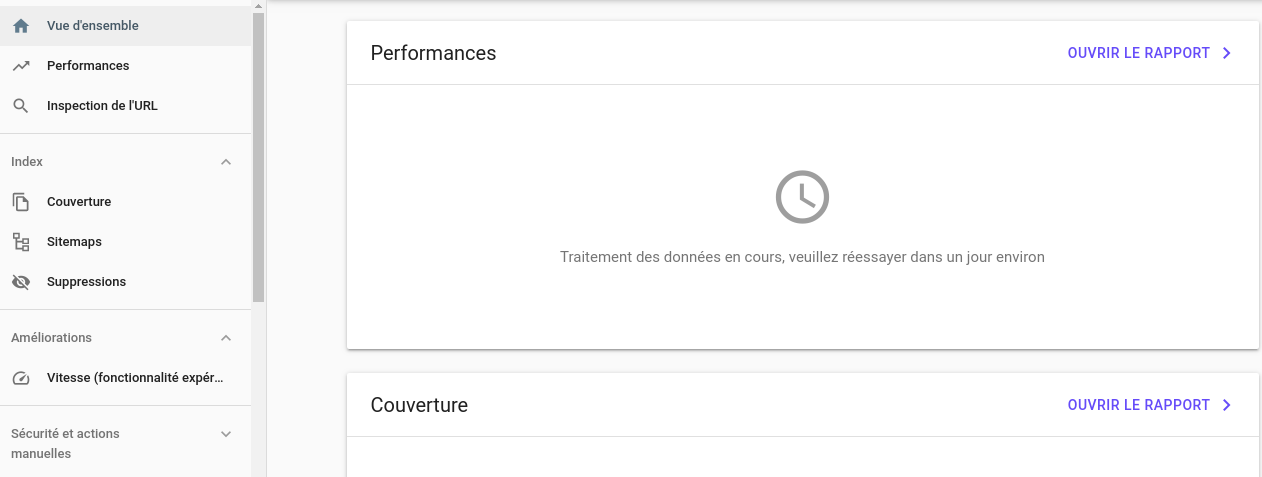Collapse the Index section chevron
The width and height of the screenshot is (1262, 477).
pos(226,162)
